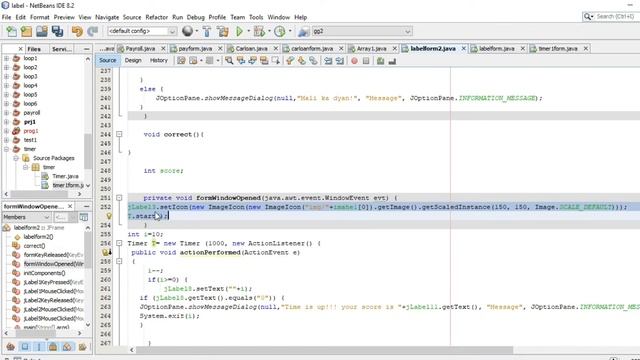Click the Toggle Bookmark icon in editor toolbar
Viewport: 640px width, 360px height.
pyautogui.click(x=313, y=61)
